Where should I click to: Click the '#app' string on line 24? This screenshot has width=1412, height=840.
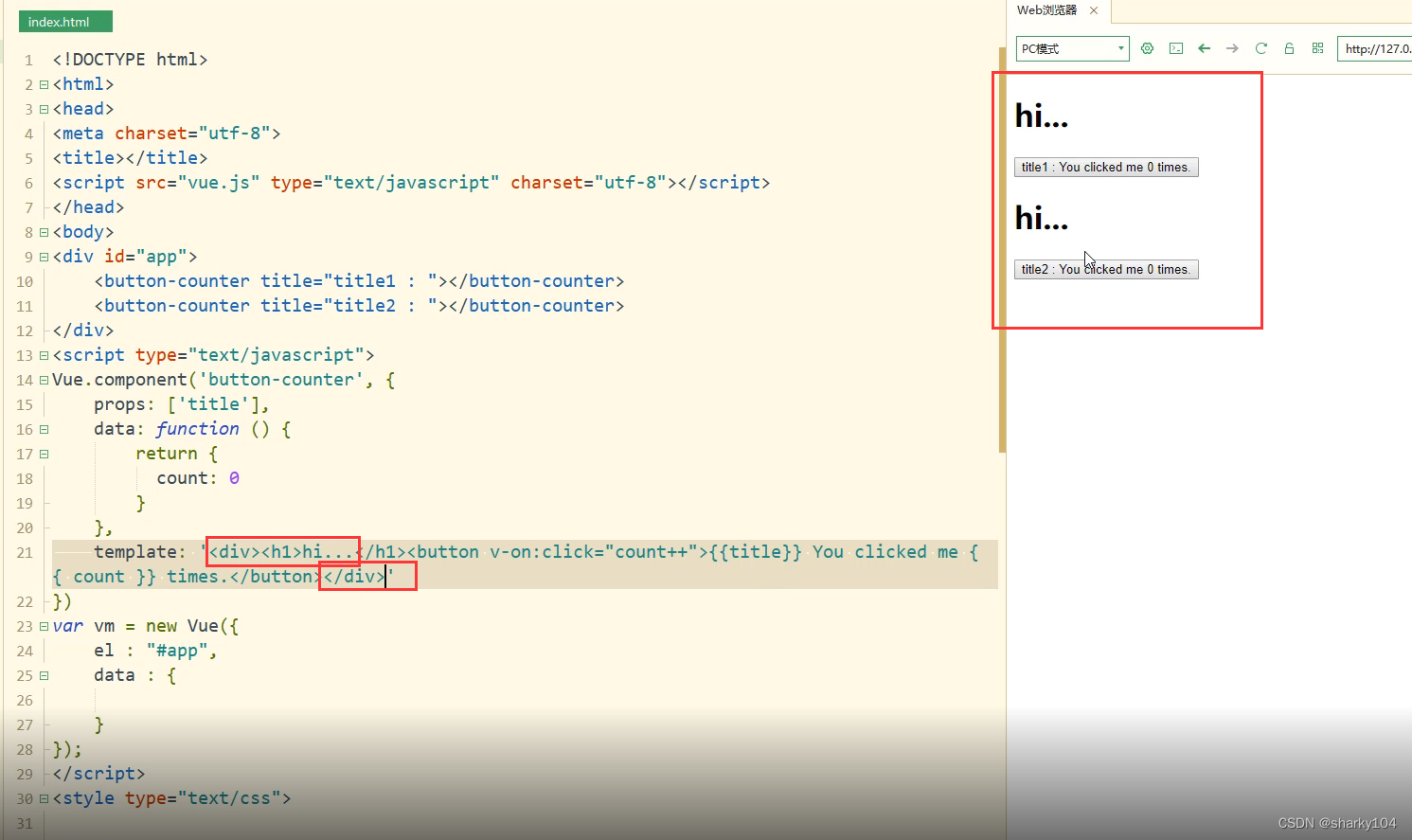click(x=177, y=651)
